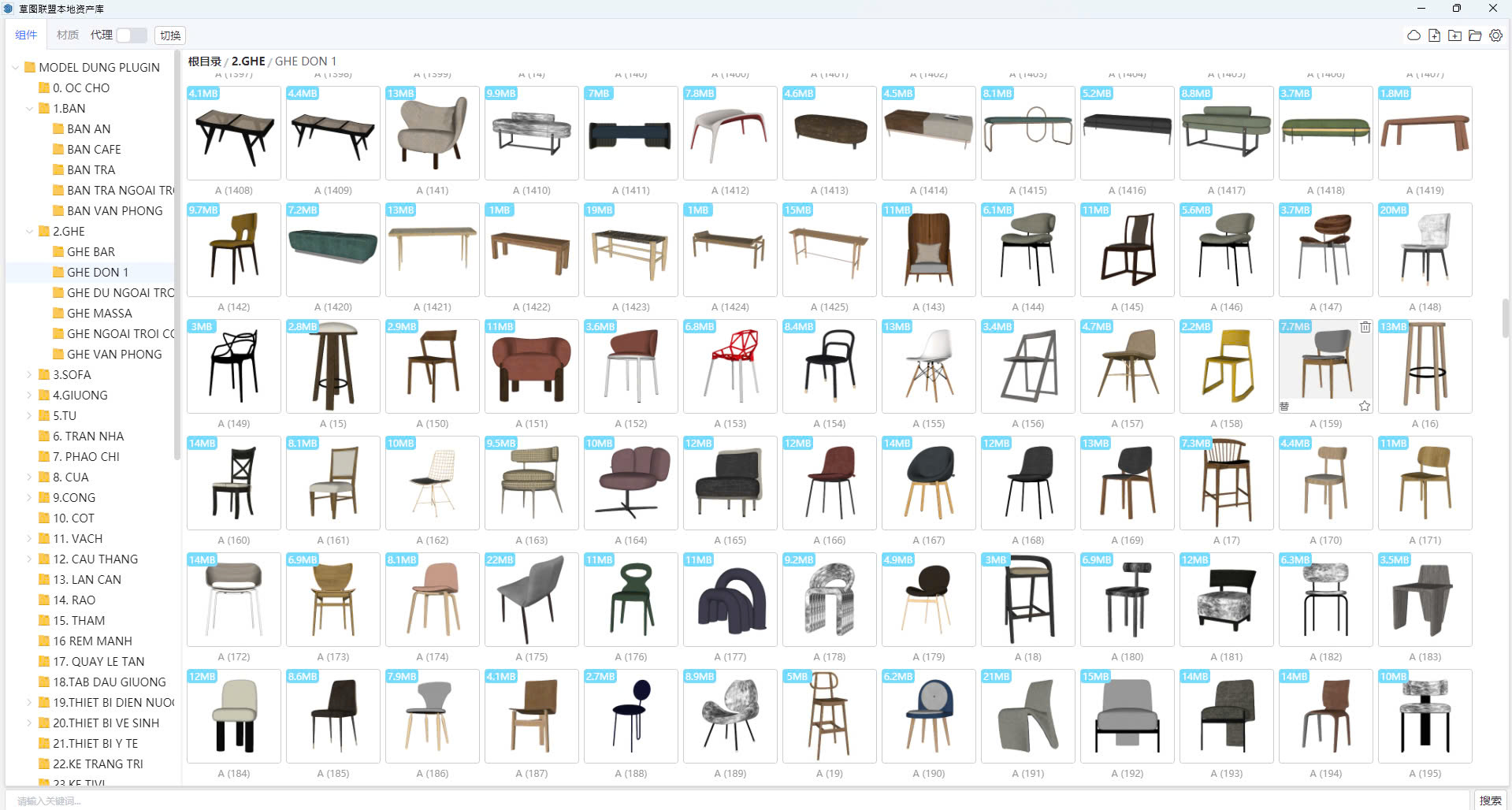This screenshot has width=1512, height=810.
Task: Expand the 12. CAU THANG folder
Action: pyautogui.click(x=30, y=559)
